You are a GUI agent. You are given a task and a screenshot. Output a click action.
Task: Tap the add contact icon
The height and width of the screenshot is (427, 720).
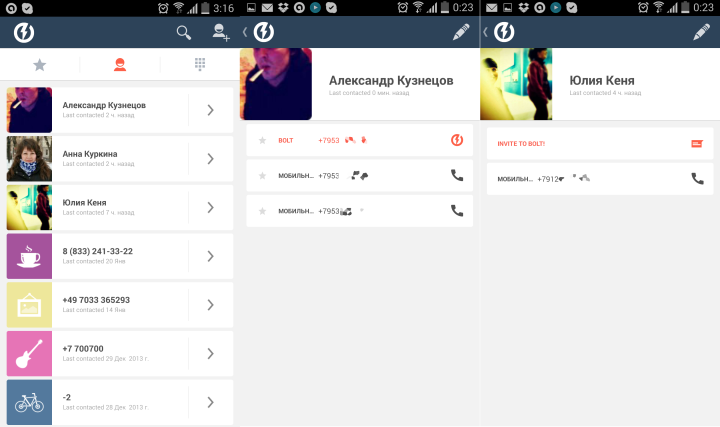[x=221, y=33]
